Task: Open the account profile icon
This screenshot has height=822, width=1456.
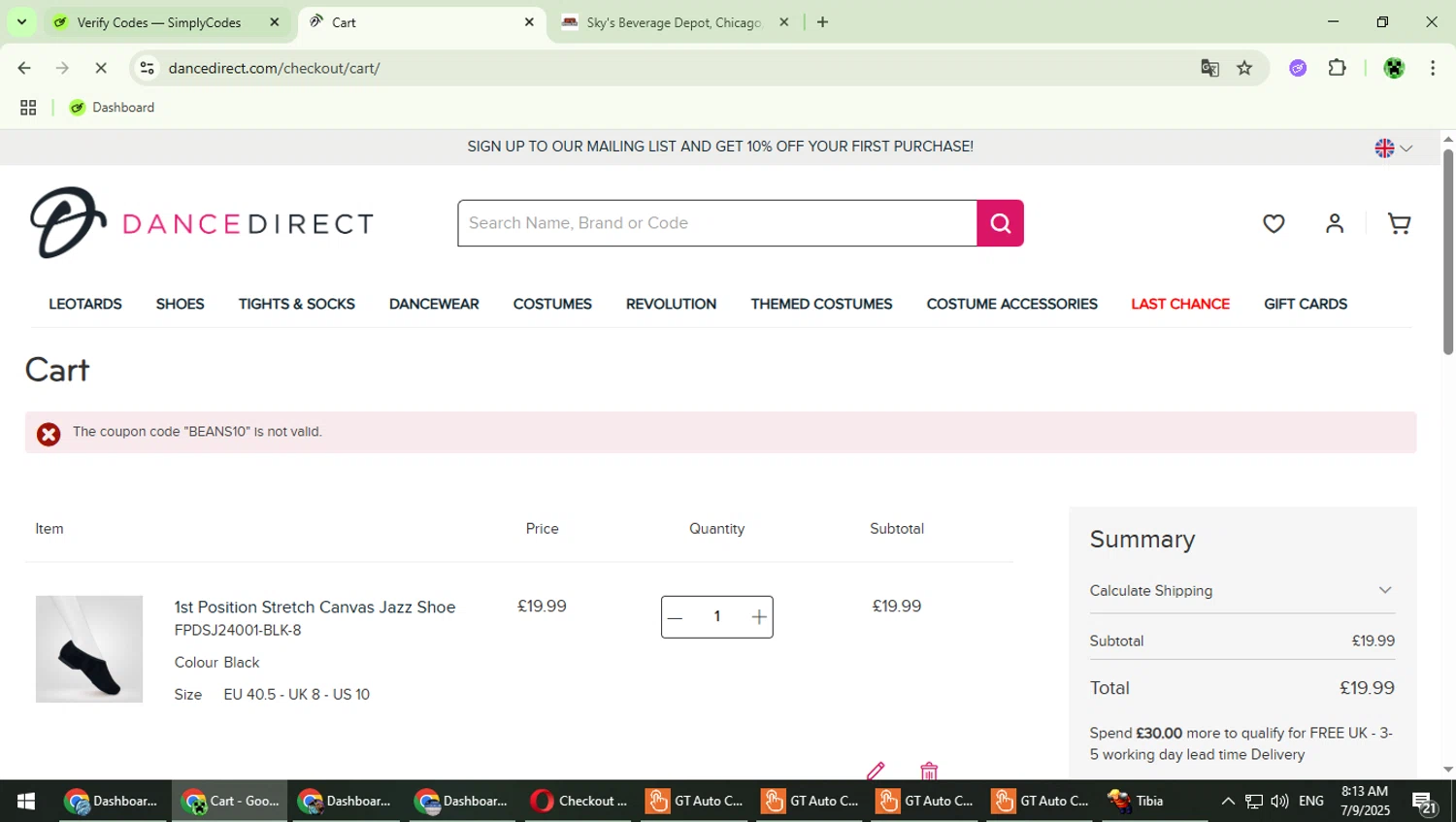Action: coord(1335,223)
